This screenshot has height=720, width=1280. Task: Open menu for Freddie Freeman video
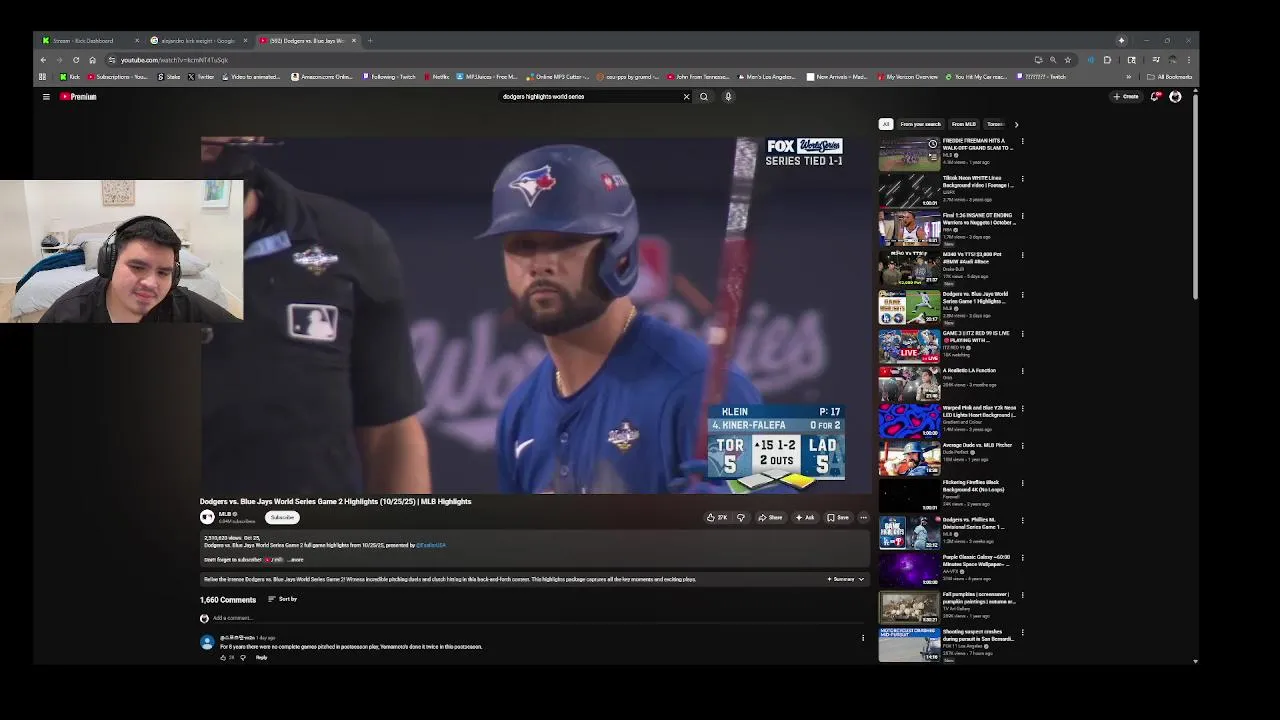point(1022,142)
